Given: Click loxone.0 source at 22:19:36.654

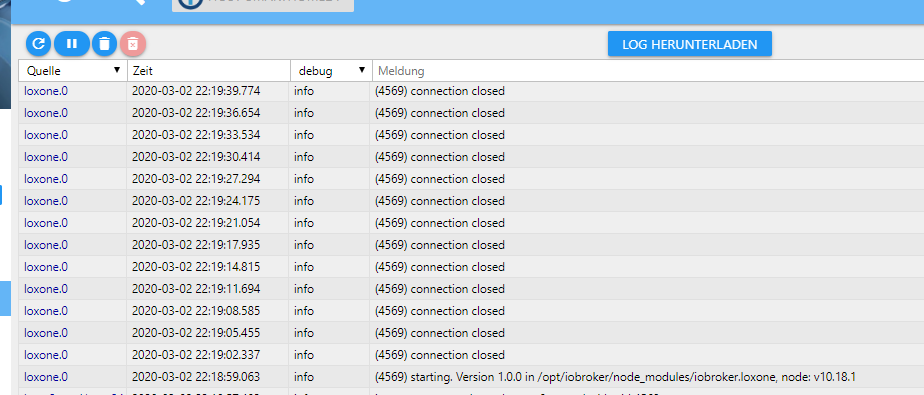Looking at the screenshot, I should coord(46,113).
